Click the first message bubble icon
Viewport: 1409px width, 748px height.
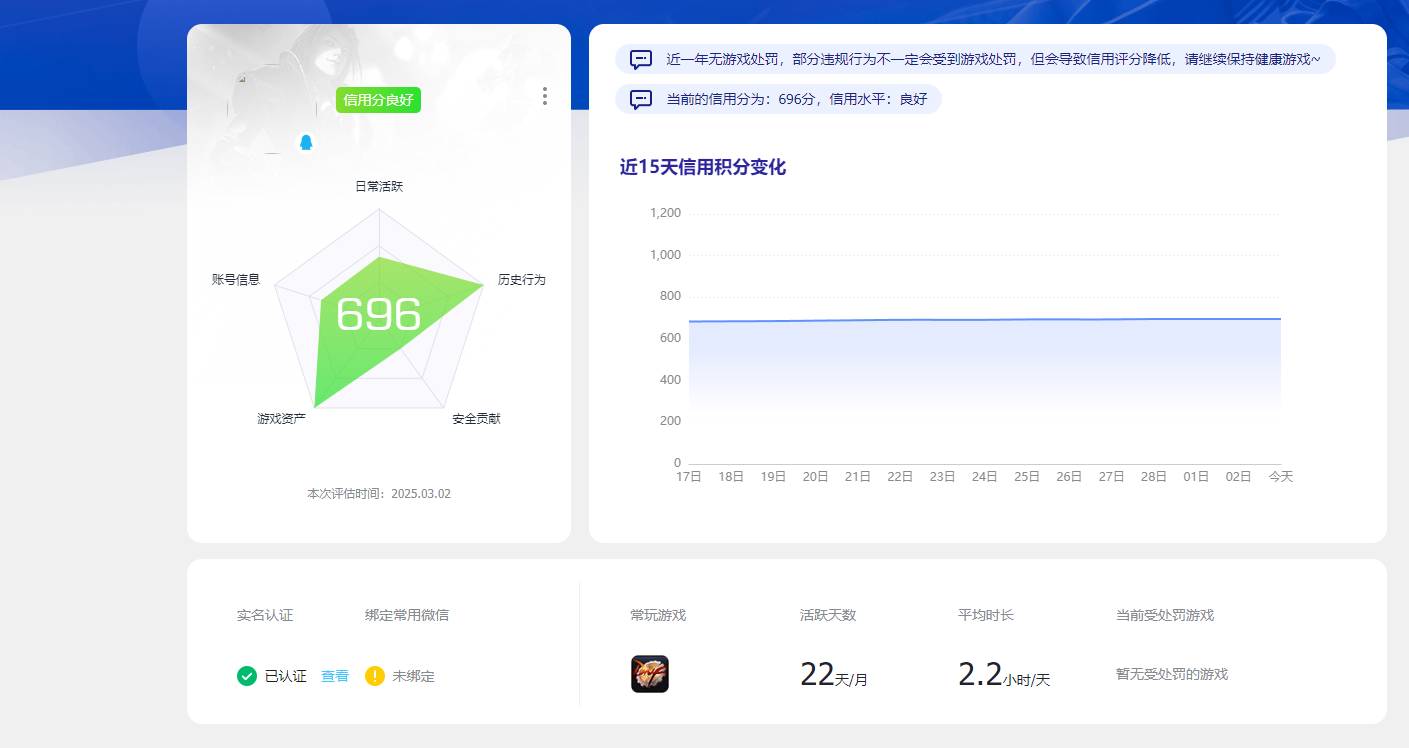640,59
